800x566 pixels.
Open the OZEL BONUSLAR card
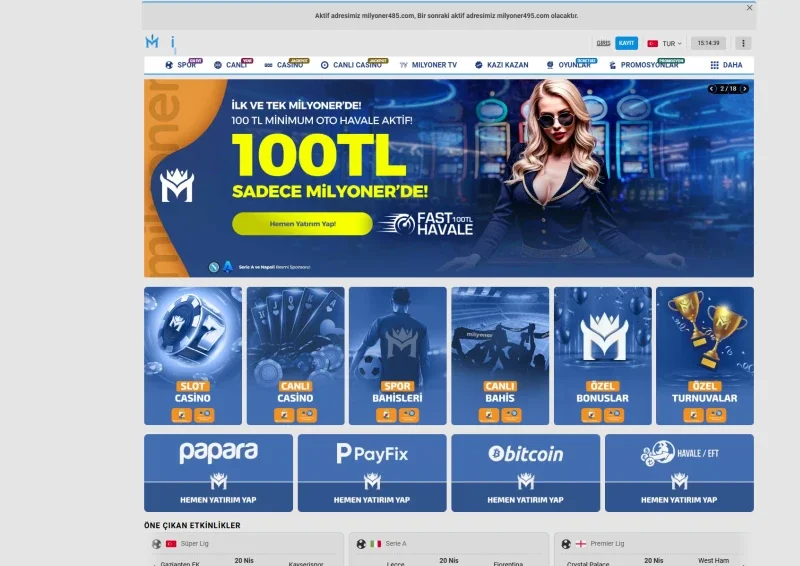pyautogui.click(x=603, y=356)
